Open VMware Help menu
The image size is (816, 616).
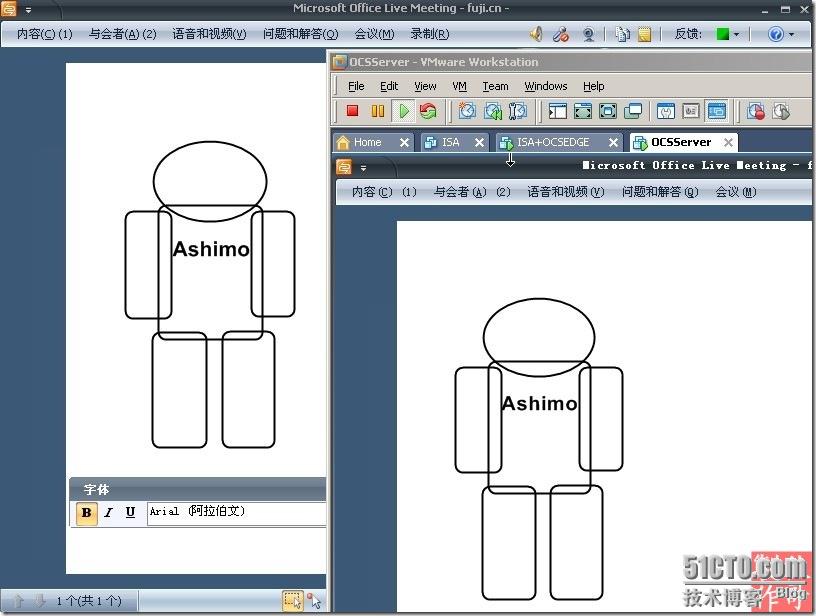point(593,86)
